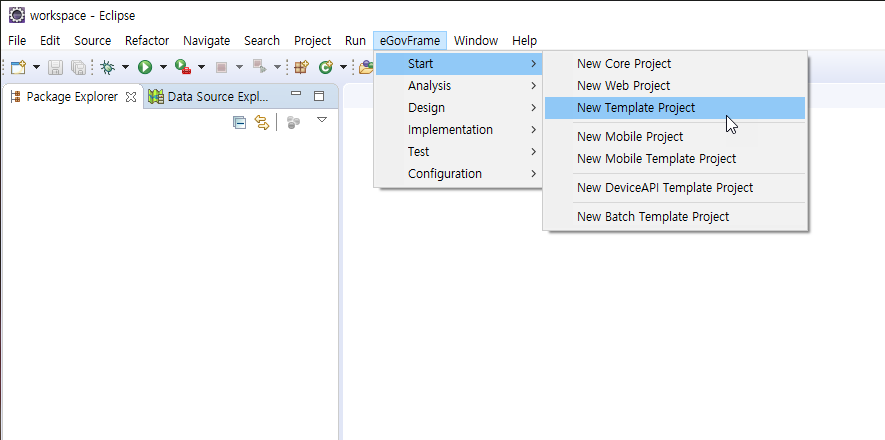Viewport: 885px width, 440px height.
Task: Choose New Template Project
Action: (675, 108)
